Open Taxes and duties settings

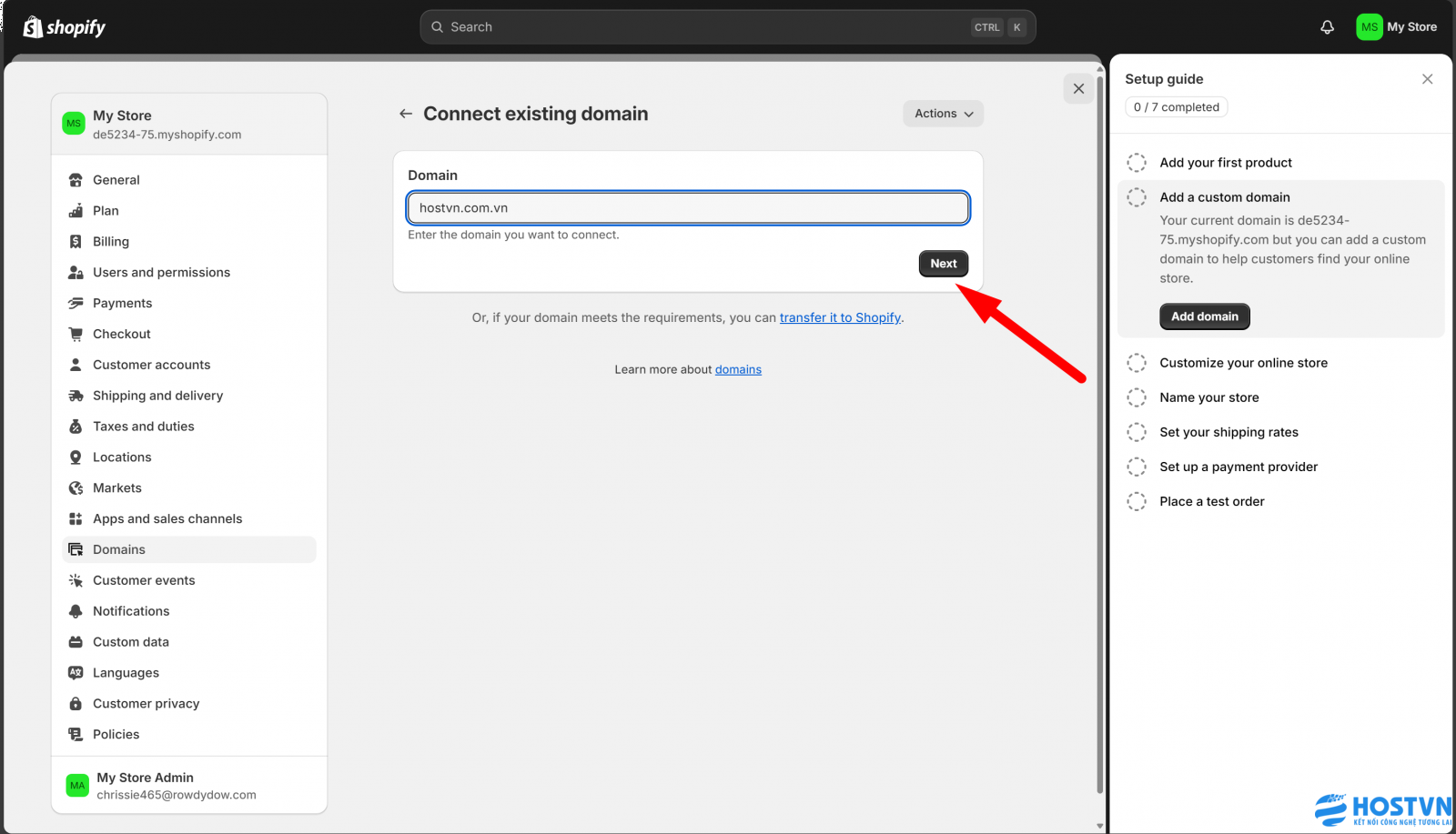[189, 427]
